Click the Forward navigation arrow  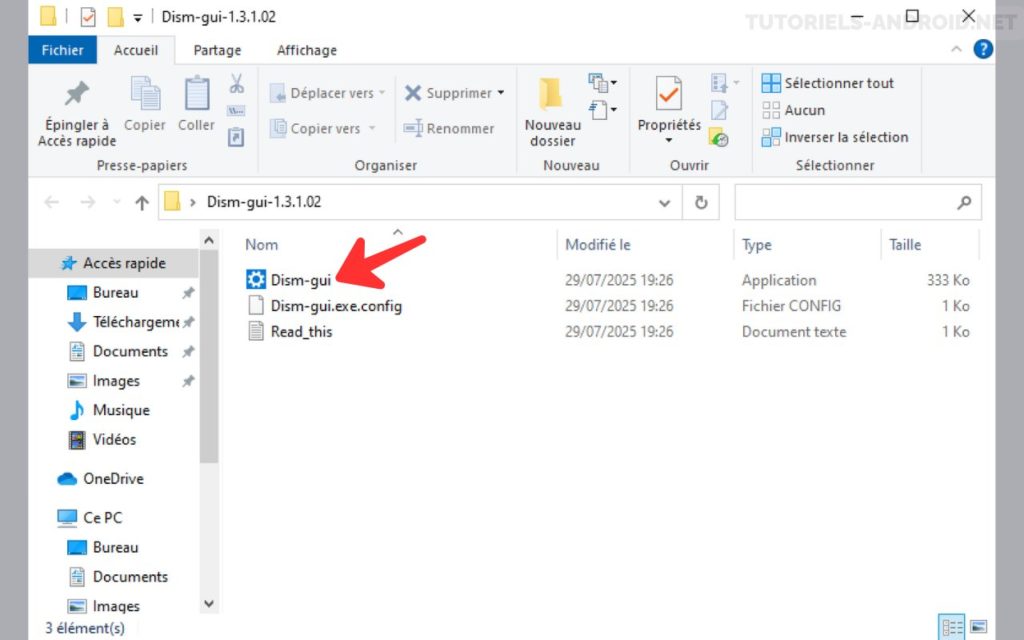click(88, 202)
